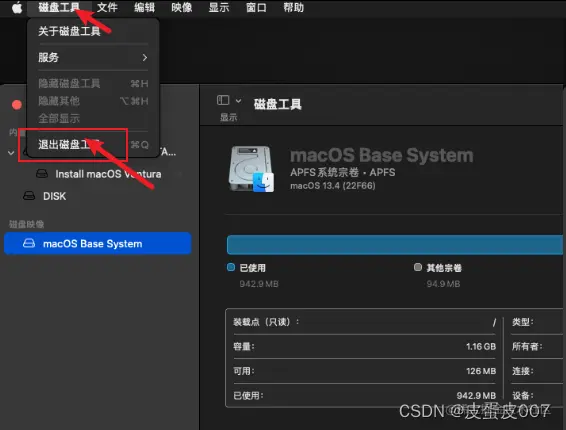Click the 显示 toolbar label
Image resolution: width=566 pixels, height=430 pixels.
click(228, 117)
